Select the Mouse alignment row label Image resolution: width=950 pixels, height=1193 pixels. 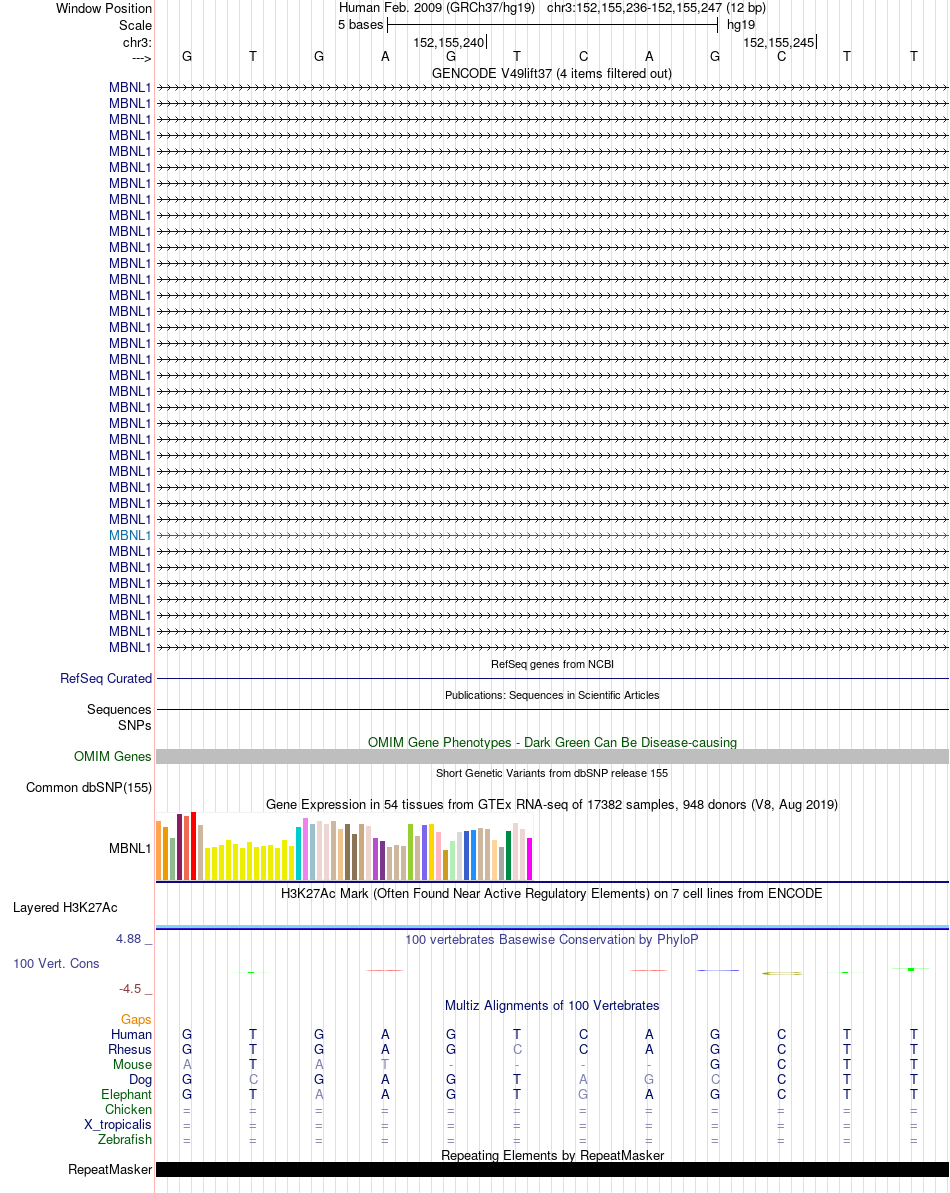pos(132,1064)
